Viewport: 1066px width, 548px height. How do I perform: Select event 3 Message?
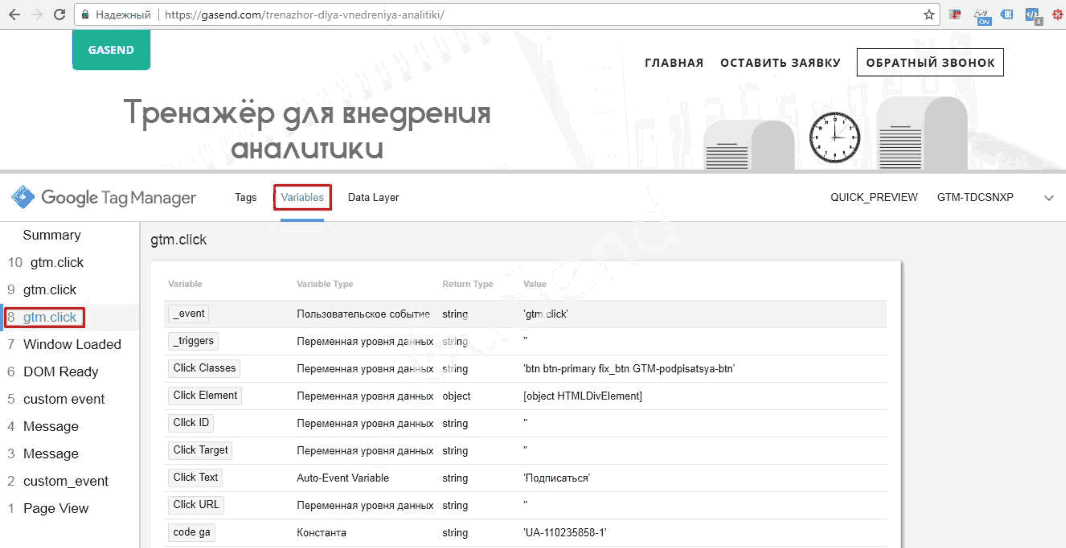tap(43, 453)
